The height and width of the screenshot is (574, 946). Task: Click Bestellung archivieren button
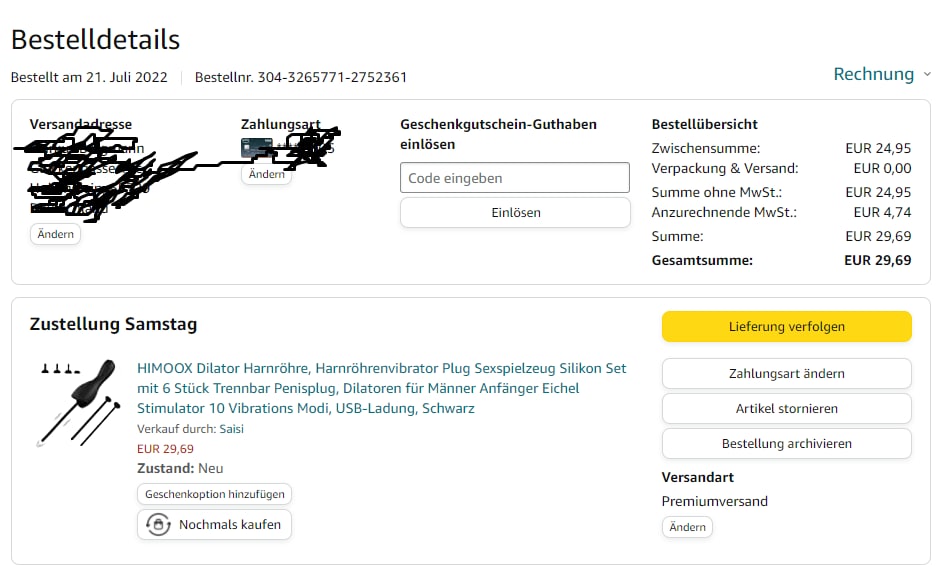tap(787, 444)
